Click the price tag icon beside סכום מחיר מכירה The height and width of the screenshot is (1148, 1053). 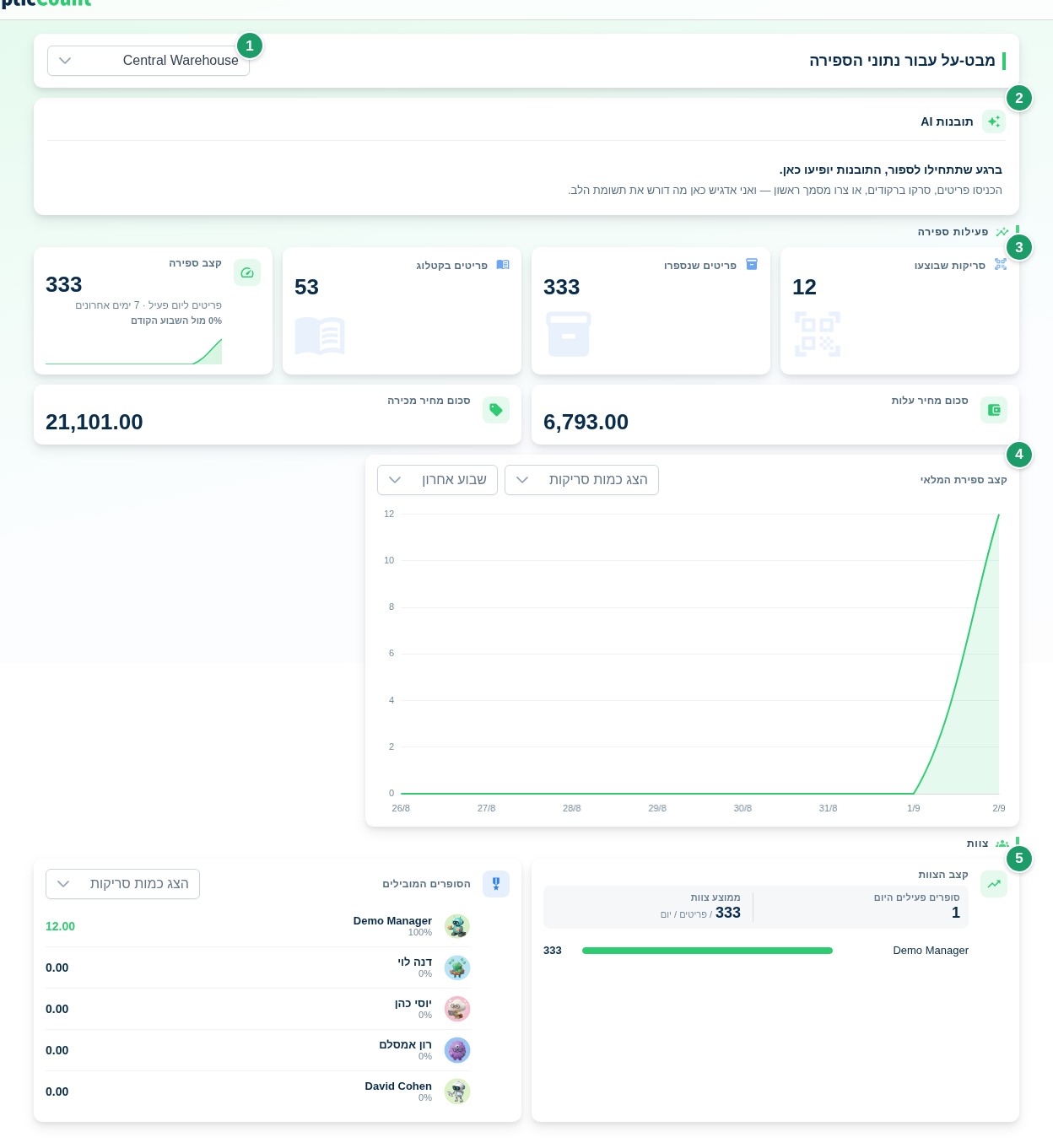(x=496, y=410)
